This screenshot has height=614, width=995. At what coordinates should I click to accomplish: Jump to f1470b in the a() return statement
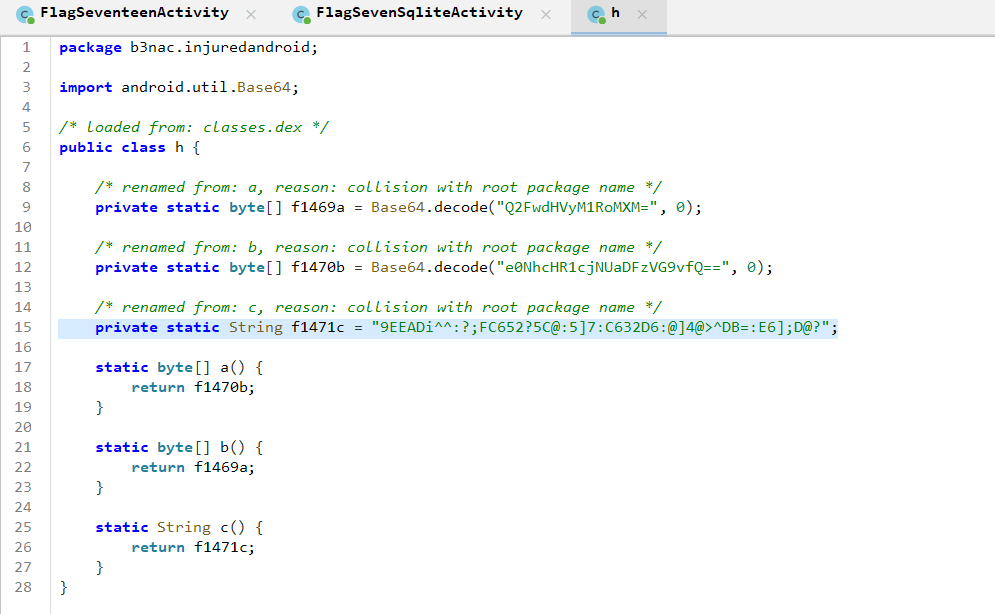224,387
